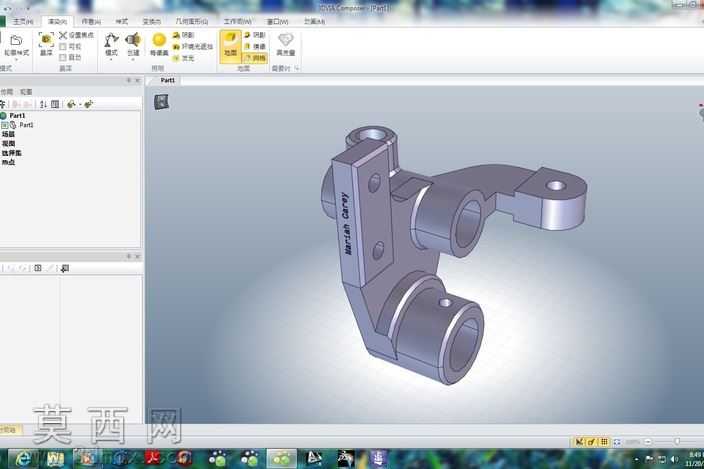The image size is (704, 469).
Task: Select the 渲染 (Render) ribbon tab
Action: click(57, 22)
